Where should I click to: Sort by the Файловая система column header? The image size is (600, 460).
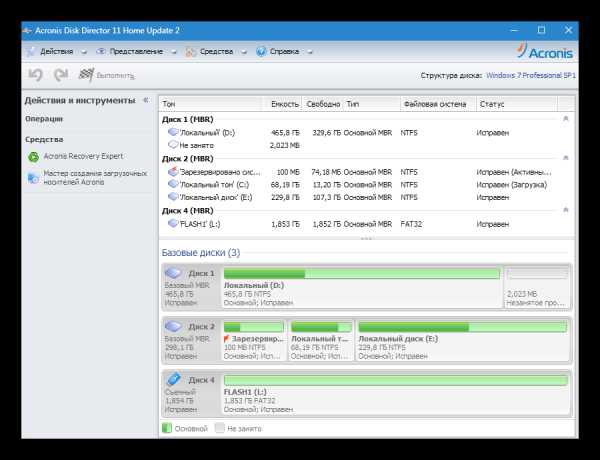point(438,104)
